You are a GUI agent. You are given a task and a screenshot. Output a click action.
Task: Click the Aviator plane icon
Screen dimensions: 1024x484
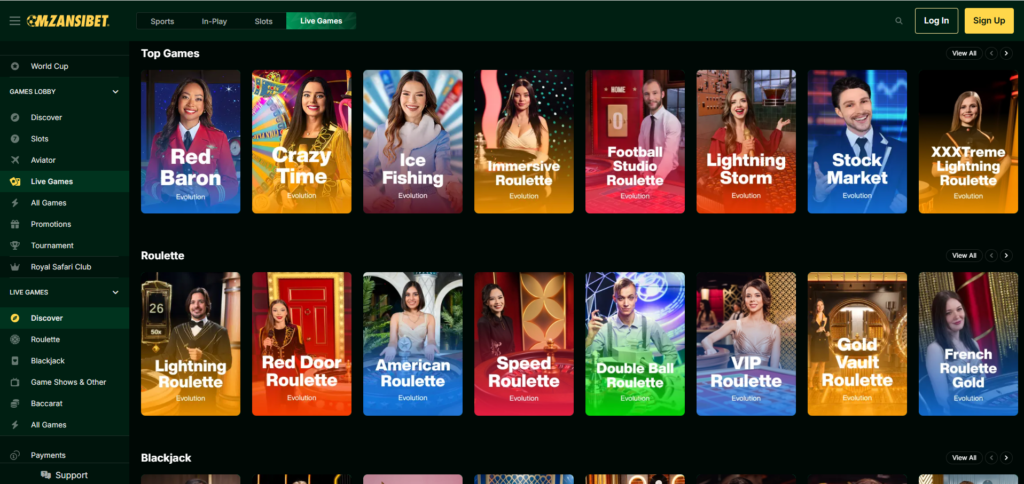pyautogui.click(x=16, y=160)
